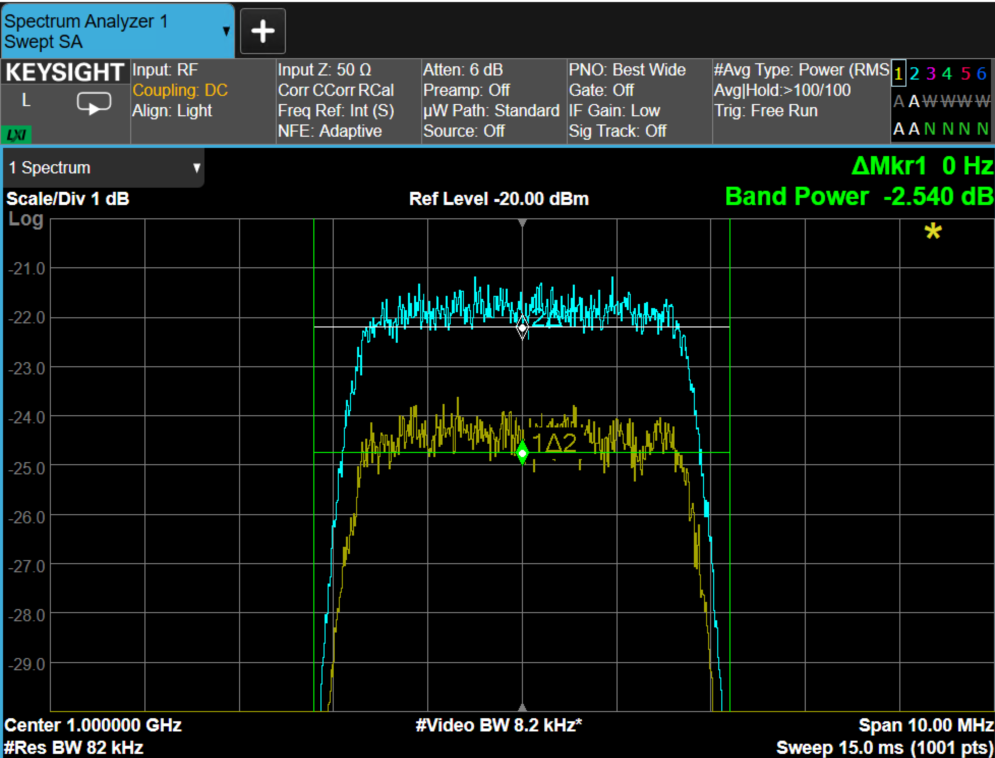Select the green marker 1 diamond on yellow trace

point(522,453)
